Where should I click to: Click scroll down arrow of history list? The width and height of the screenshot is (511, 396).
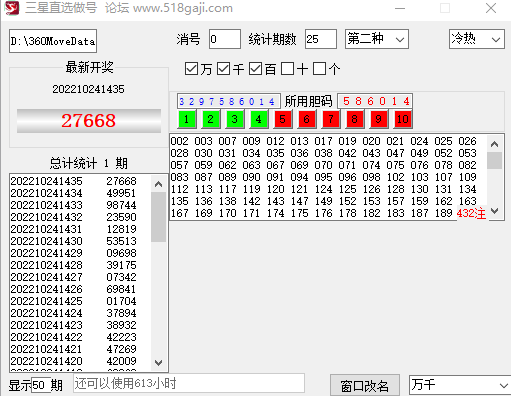[159, 362]
